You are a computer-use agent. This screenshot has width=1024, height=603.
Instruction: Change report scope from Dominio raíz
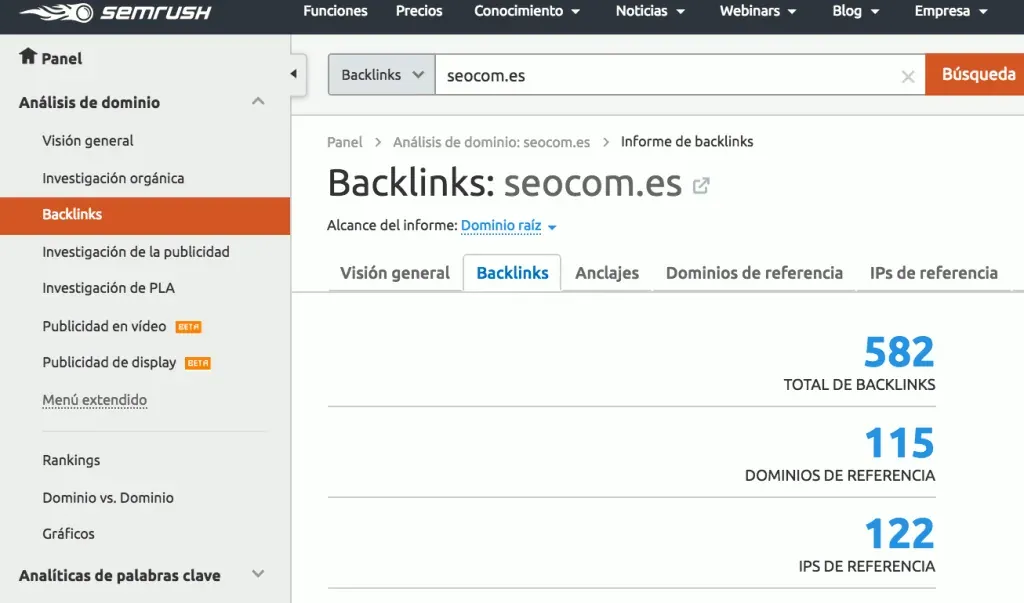pos(508,226)
